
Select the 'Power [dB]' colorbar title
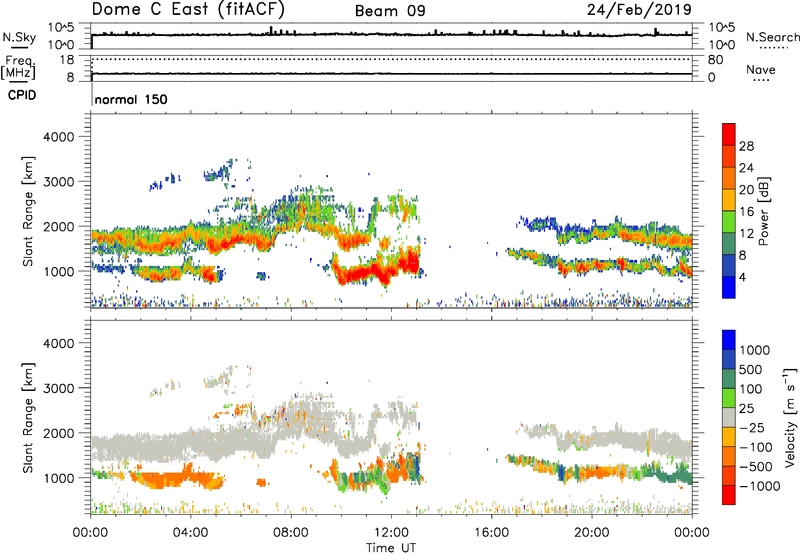click(764, 211)
